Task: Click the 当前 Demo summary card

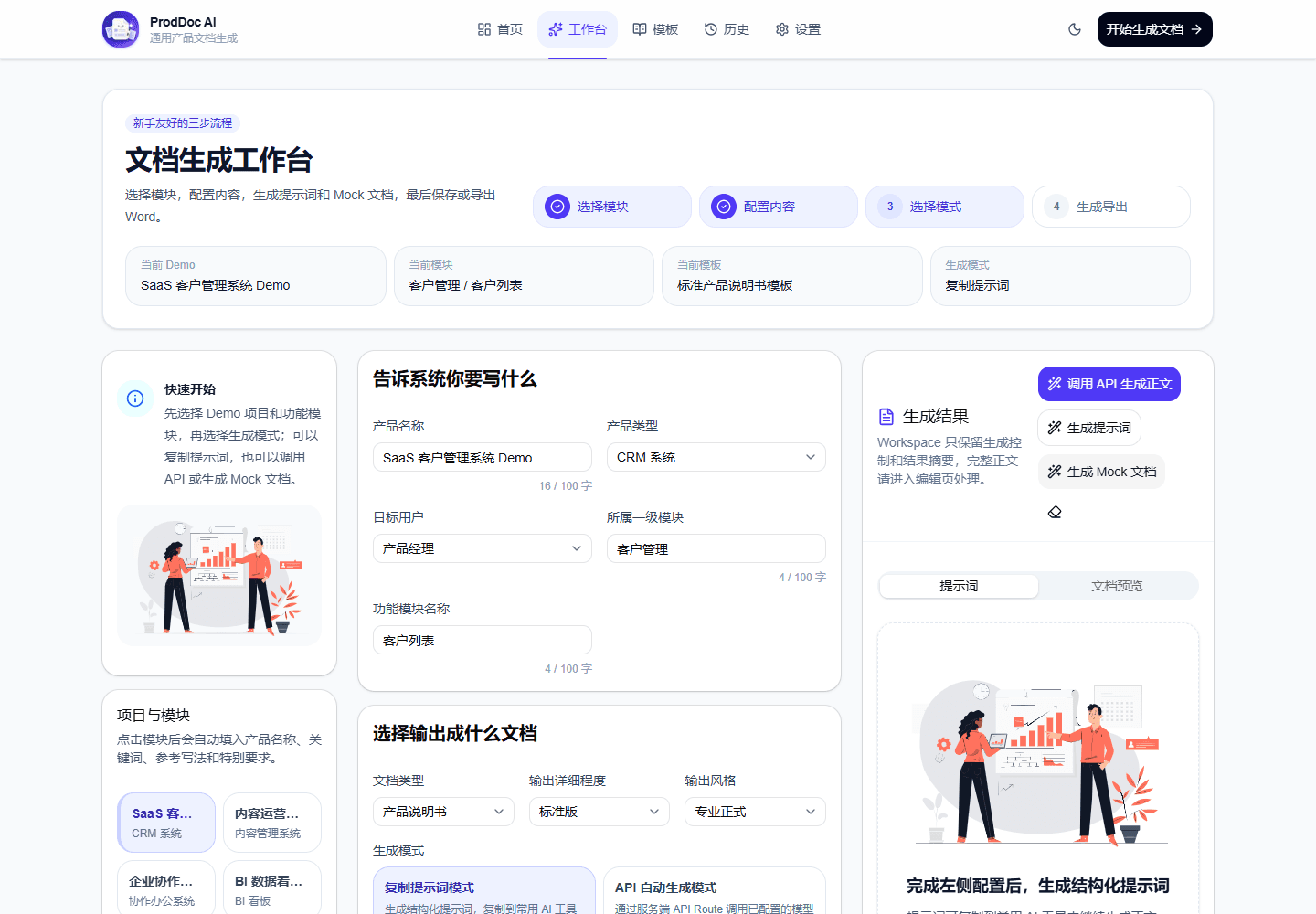Action: pyautogui.click(x=256, y=276)
